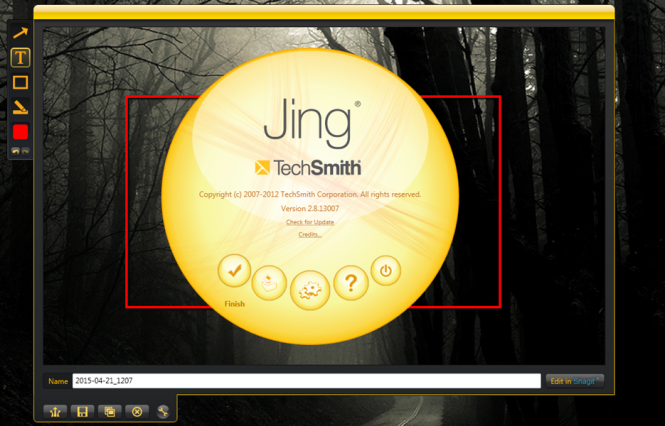Open Help question mark icon
The image size is (665, 426).
(x=351, y=283)
